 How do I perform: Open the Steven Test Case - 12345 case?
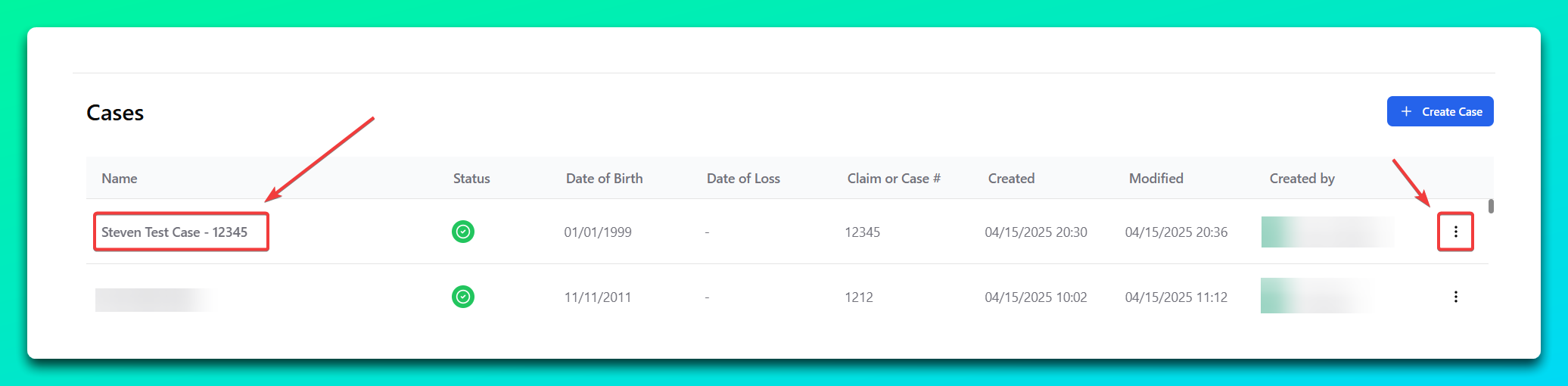coord(175,232)
